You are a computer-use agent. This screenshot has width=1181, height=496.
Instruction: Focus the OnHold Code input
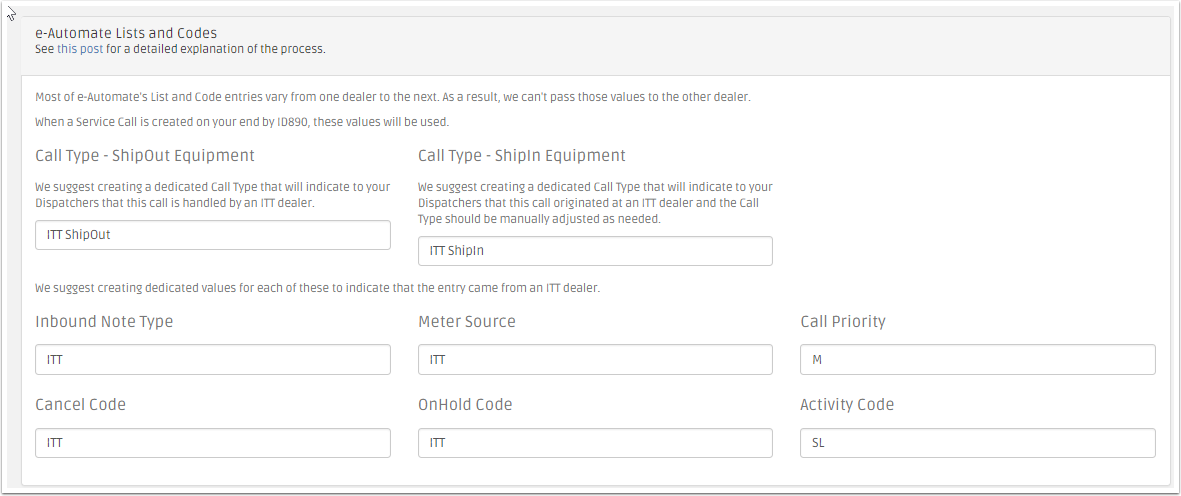point(595,443)
